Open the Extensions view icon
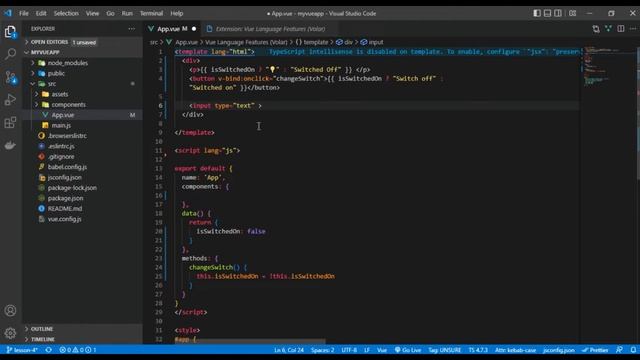The width and height of the screenshot is (640, 360). pyautogui.click(x=10, y=122)
